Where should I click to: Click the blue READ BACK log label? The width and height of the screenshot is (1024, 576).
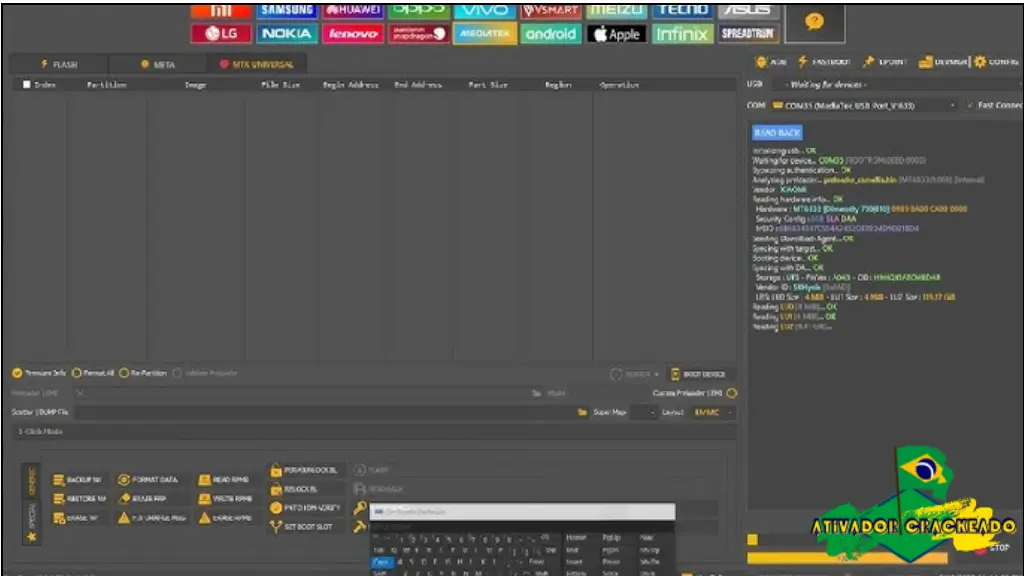(x=777, y=133)
